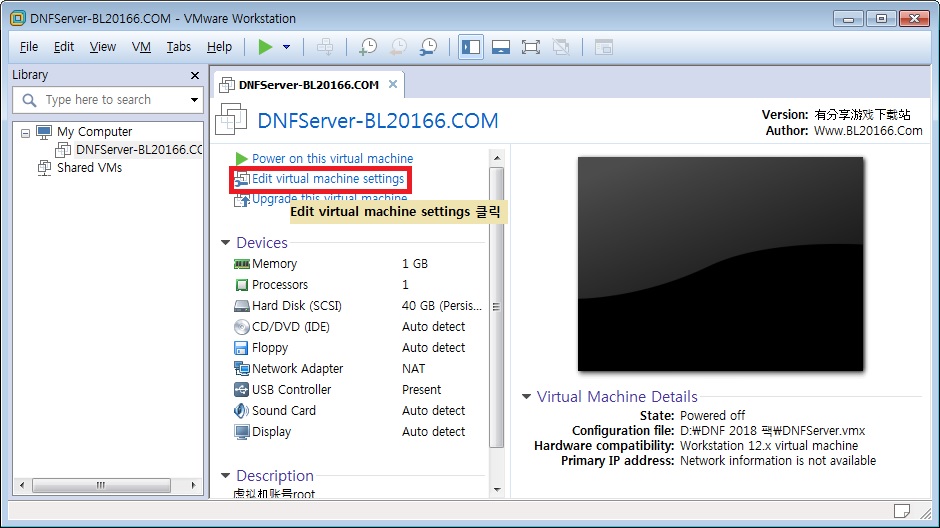Viewport: 940px width, 528px height.
Task: Take a snapshot using the clock-plus icon
Action: [x=367, y=47]
